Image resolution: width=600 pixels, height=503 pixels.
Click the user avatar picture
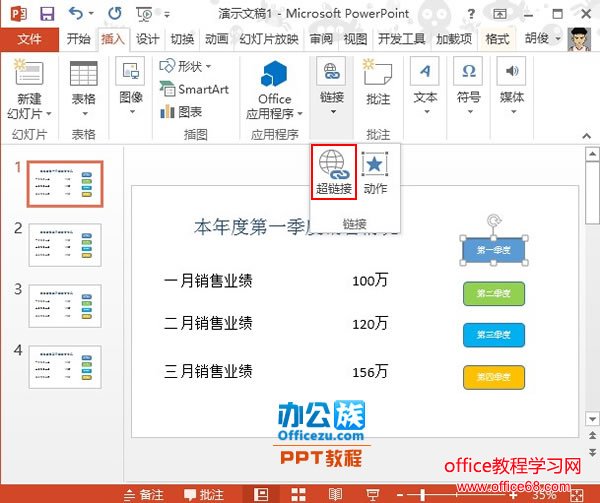coord(579,39)
